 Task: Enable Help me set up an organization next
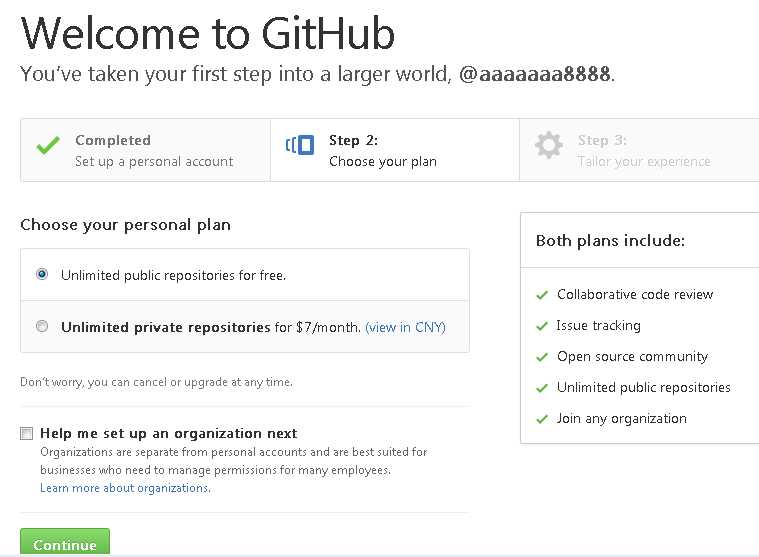27,433
